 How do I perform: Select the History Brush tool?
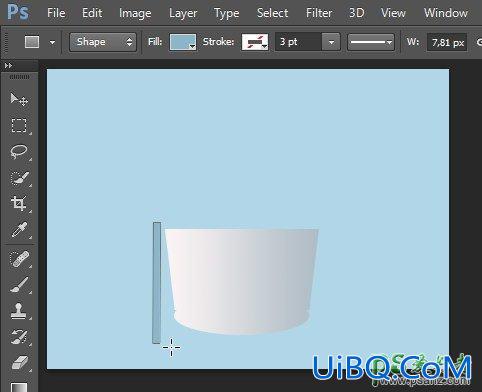tap(19, 337)
